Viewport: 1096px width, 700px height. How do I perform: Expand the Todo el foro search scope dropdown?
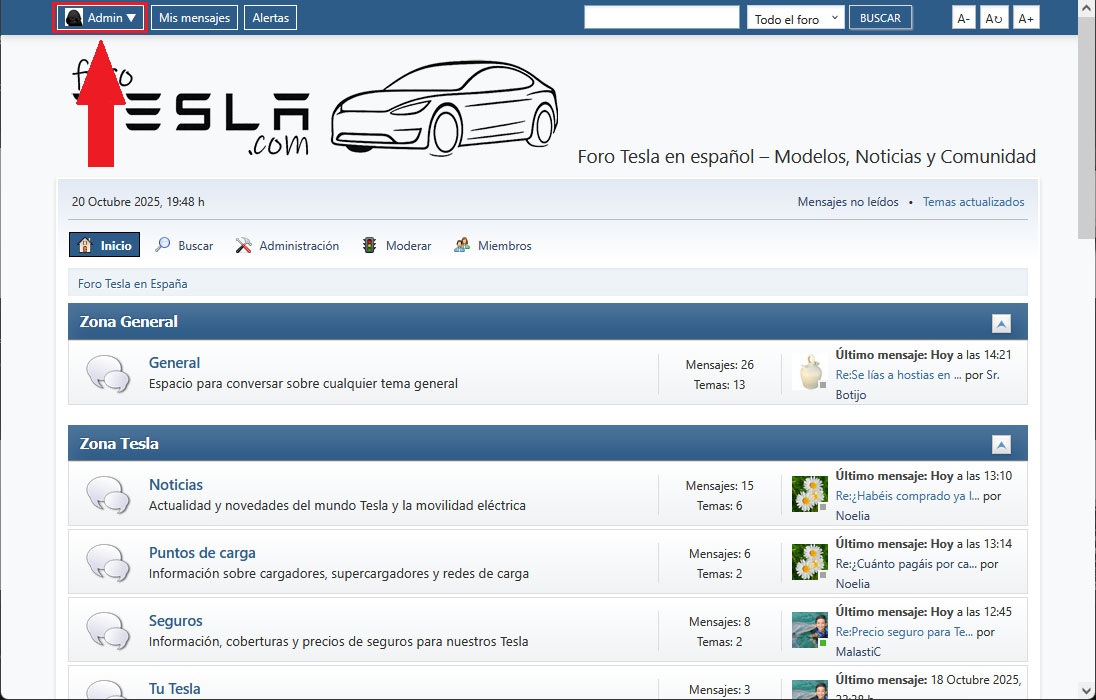coord(796,18)
